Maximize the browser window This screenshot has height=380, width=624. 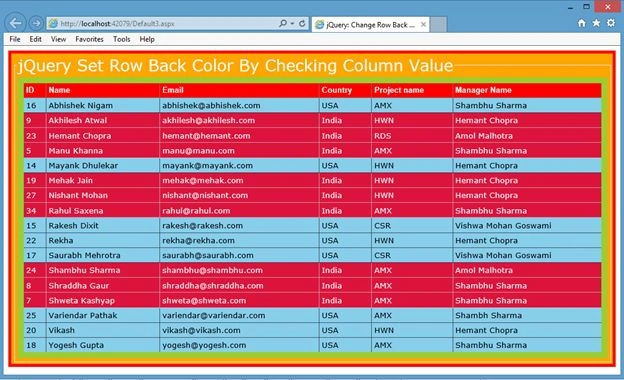pos(586,7)
